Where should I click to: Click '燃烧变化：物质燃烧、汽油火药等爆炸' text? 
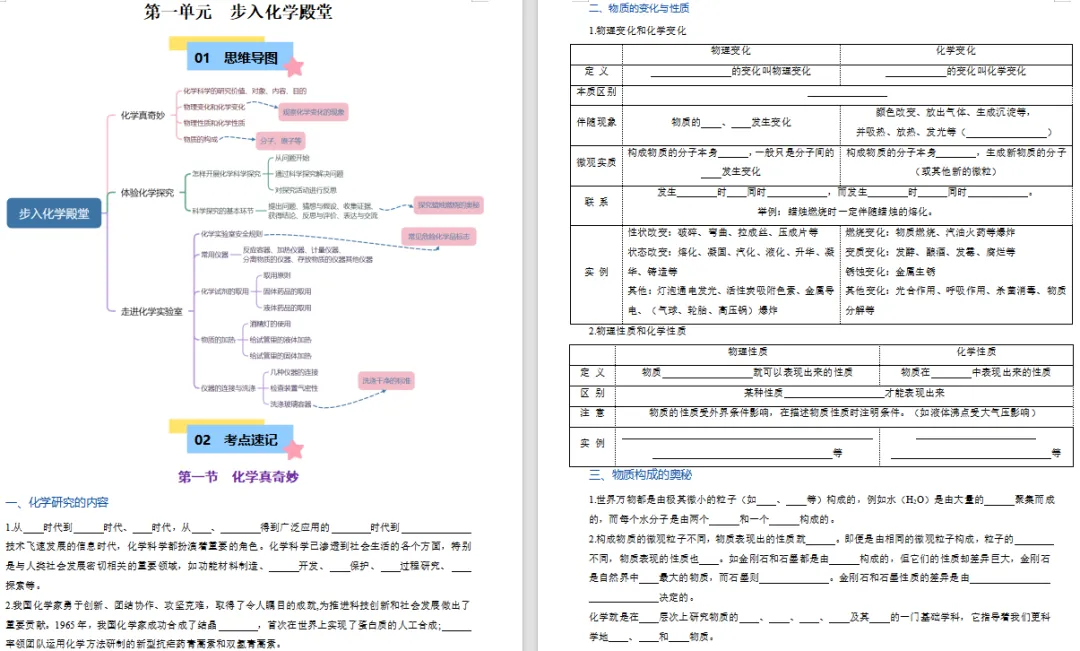931,232
